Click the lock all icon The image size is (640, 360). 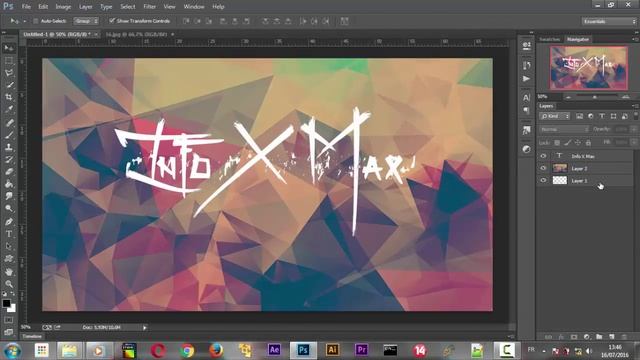[588, 142]
